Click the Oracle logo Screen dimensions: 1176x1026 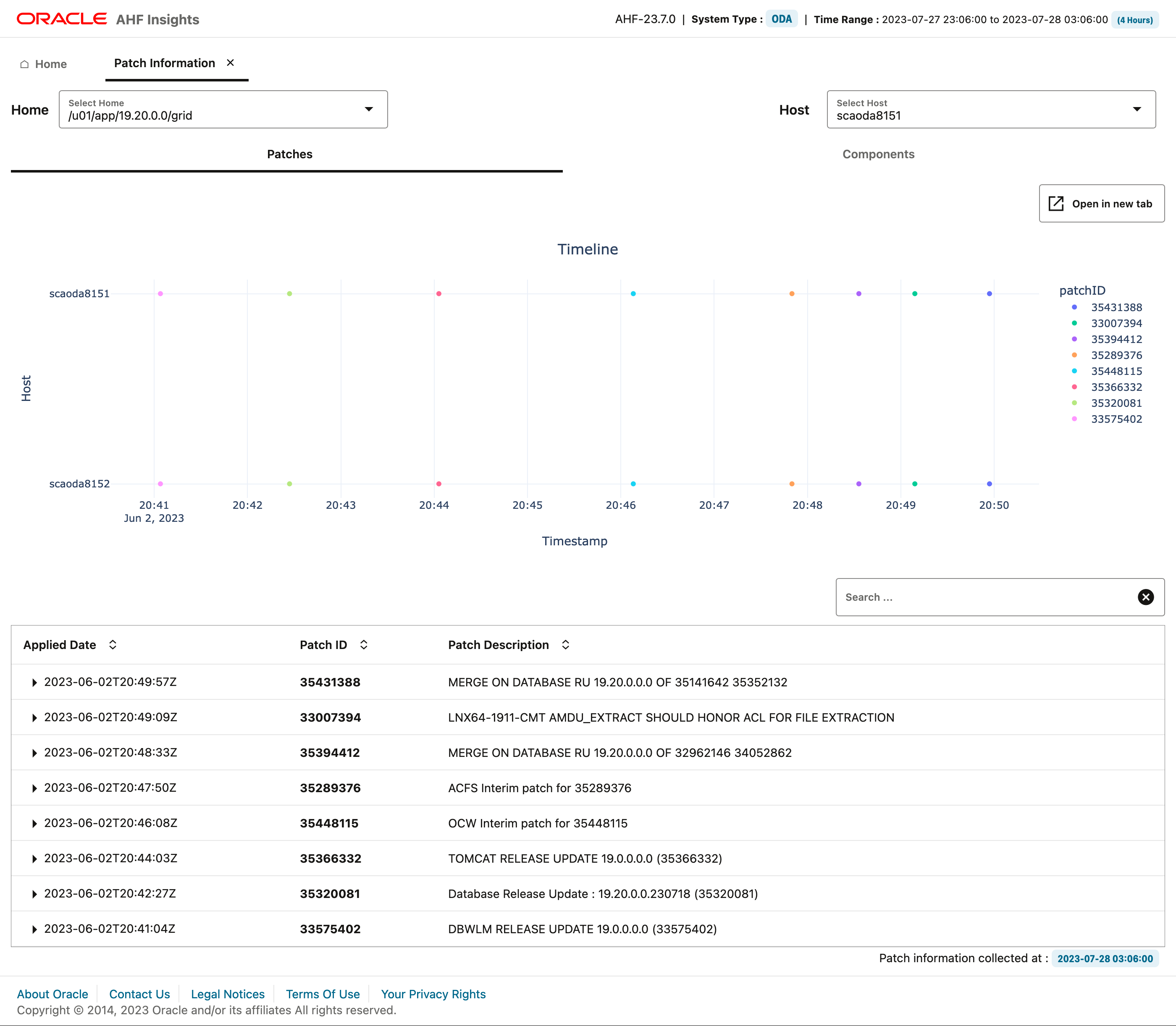(62, 19)
